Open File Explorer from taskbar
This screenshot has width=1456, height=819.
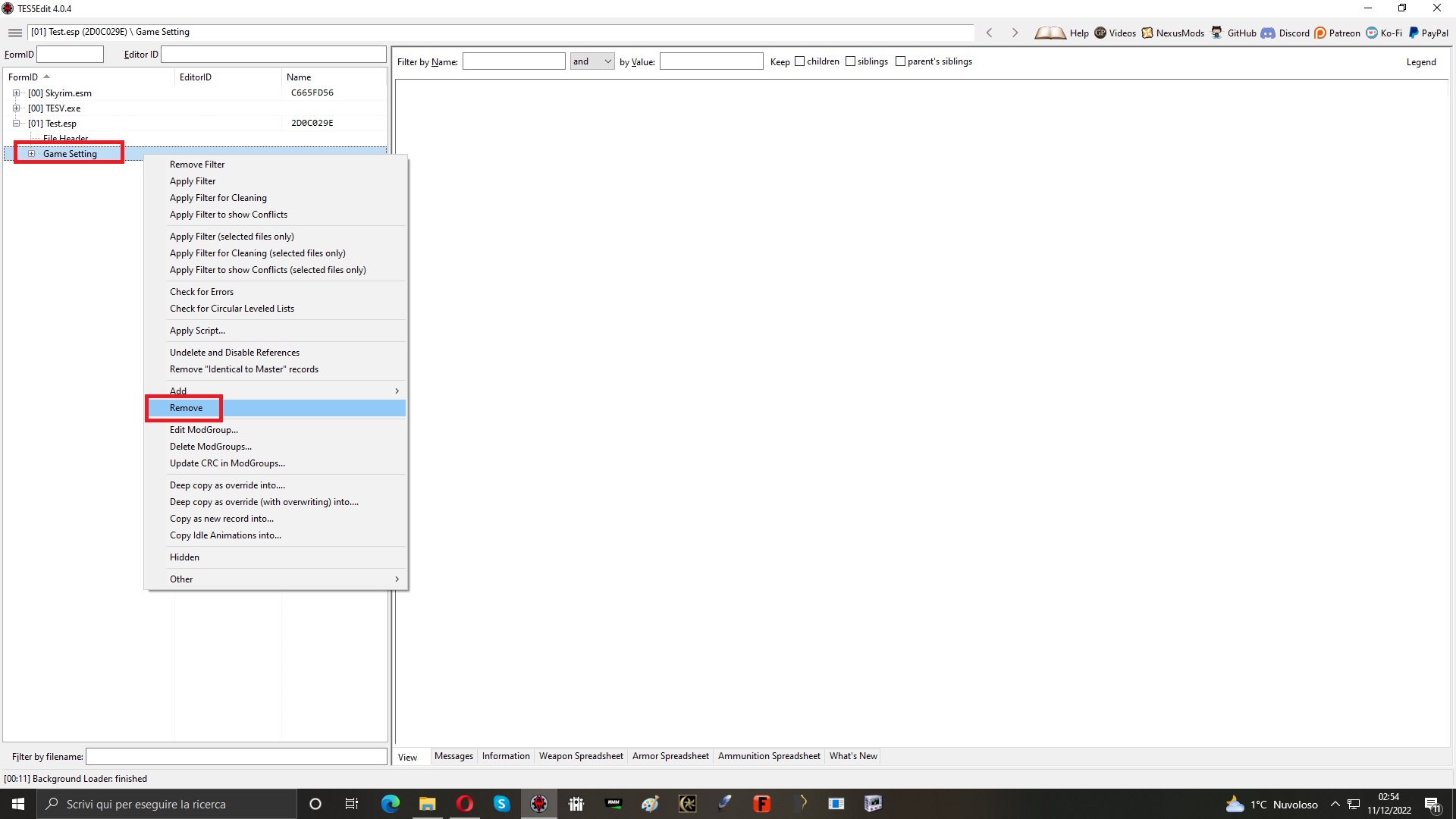coord(428,804)
